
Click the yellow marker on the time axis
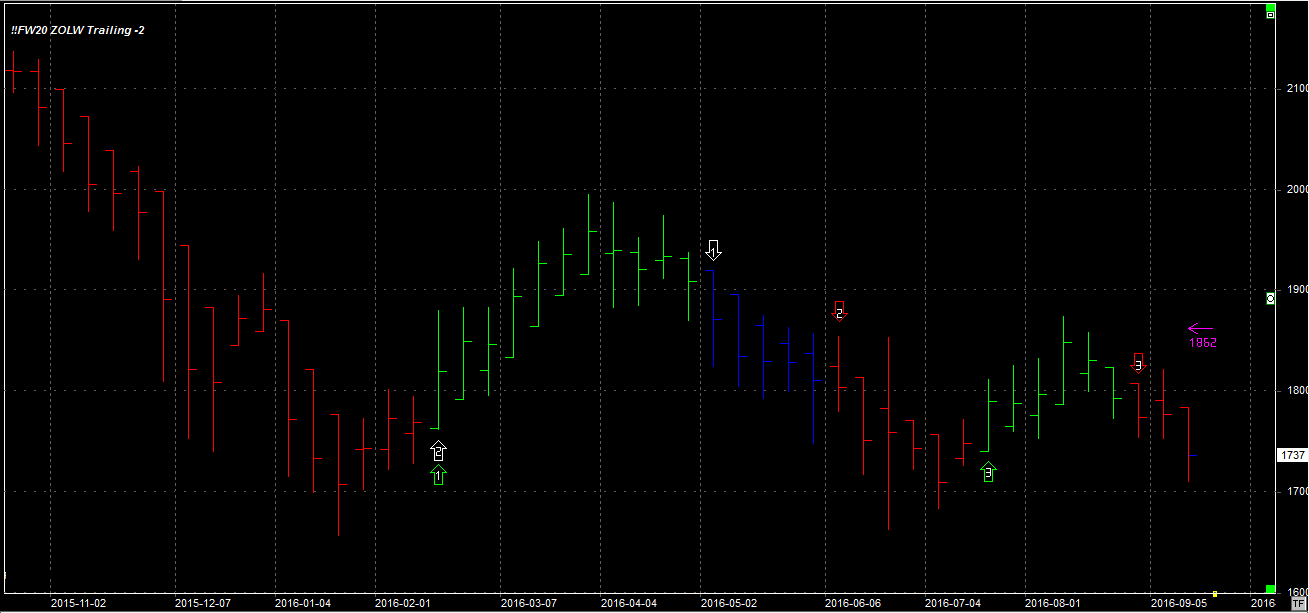(x=1215, y=593)
